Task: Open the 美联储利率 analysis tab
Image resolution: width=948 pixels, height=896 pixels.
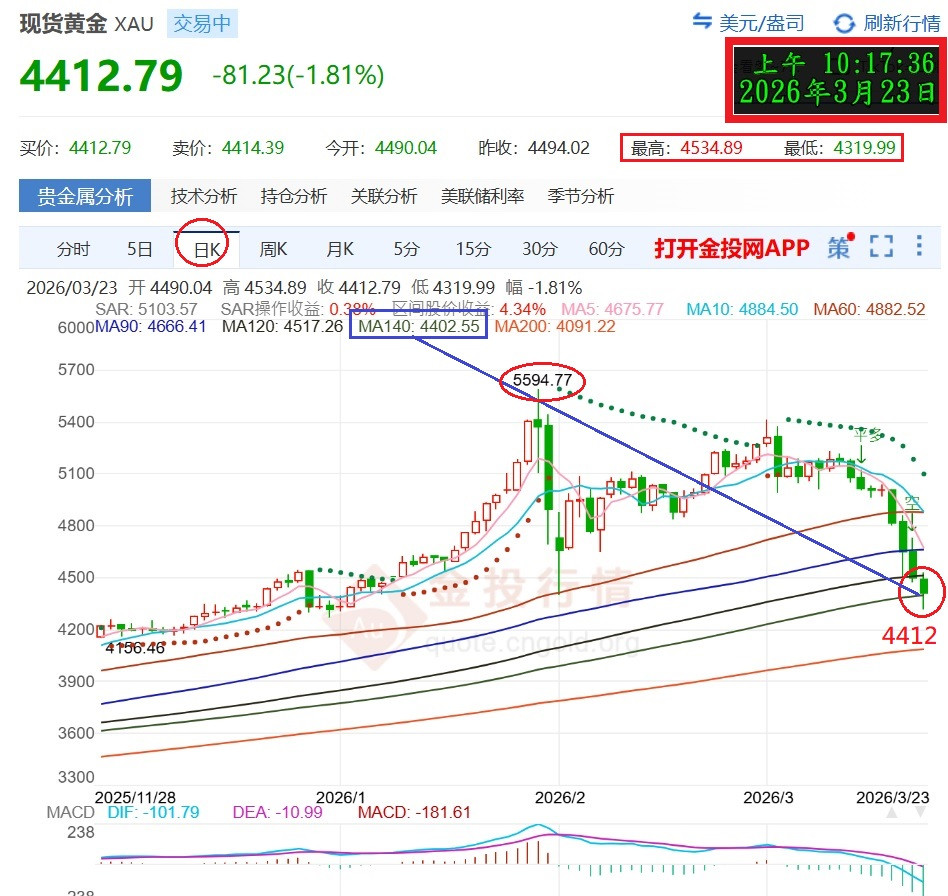Action: click(x=487, y=197)
